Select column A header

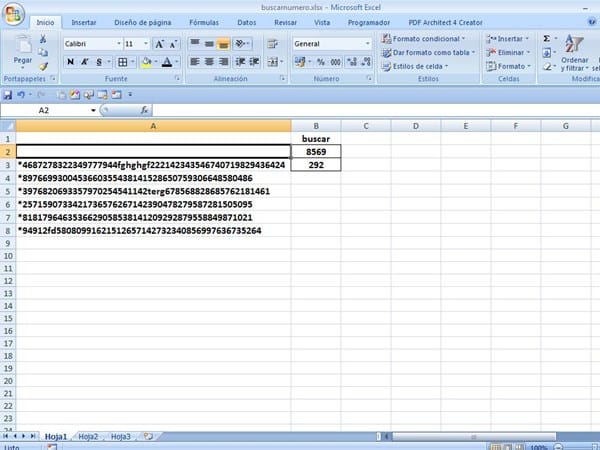click(x=153, y=126)
